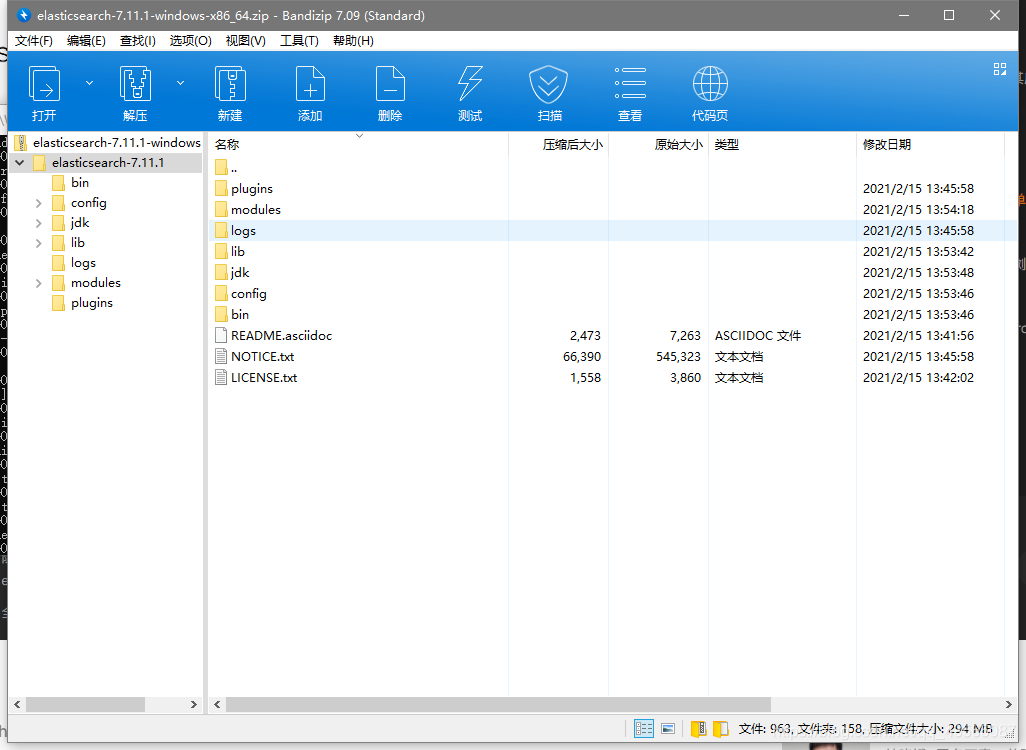Click tree pane scrollbar right arrow

tap(194, 704)
